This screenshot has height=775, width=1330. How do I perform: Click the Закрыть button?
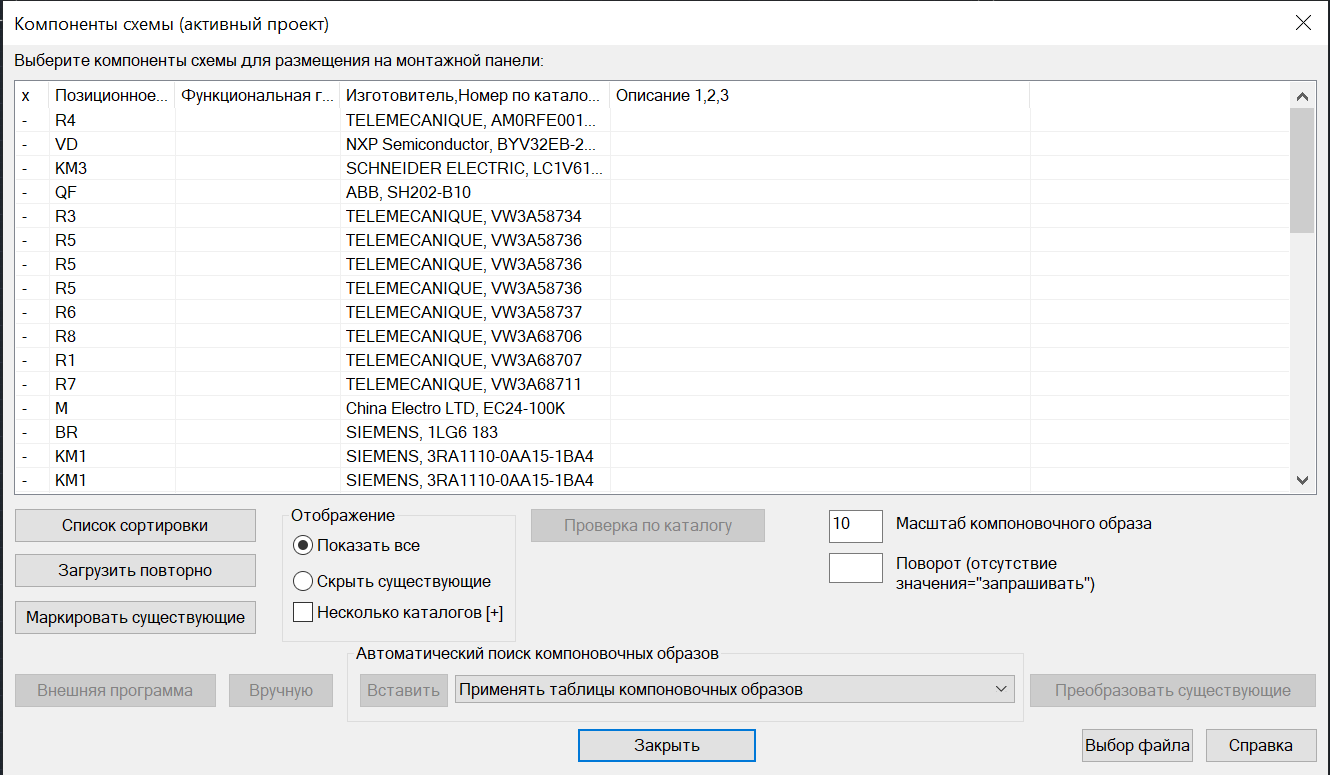click(666, 746)
